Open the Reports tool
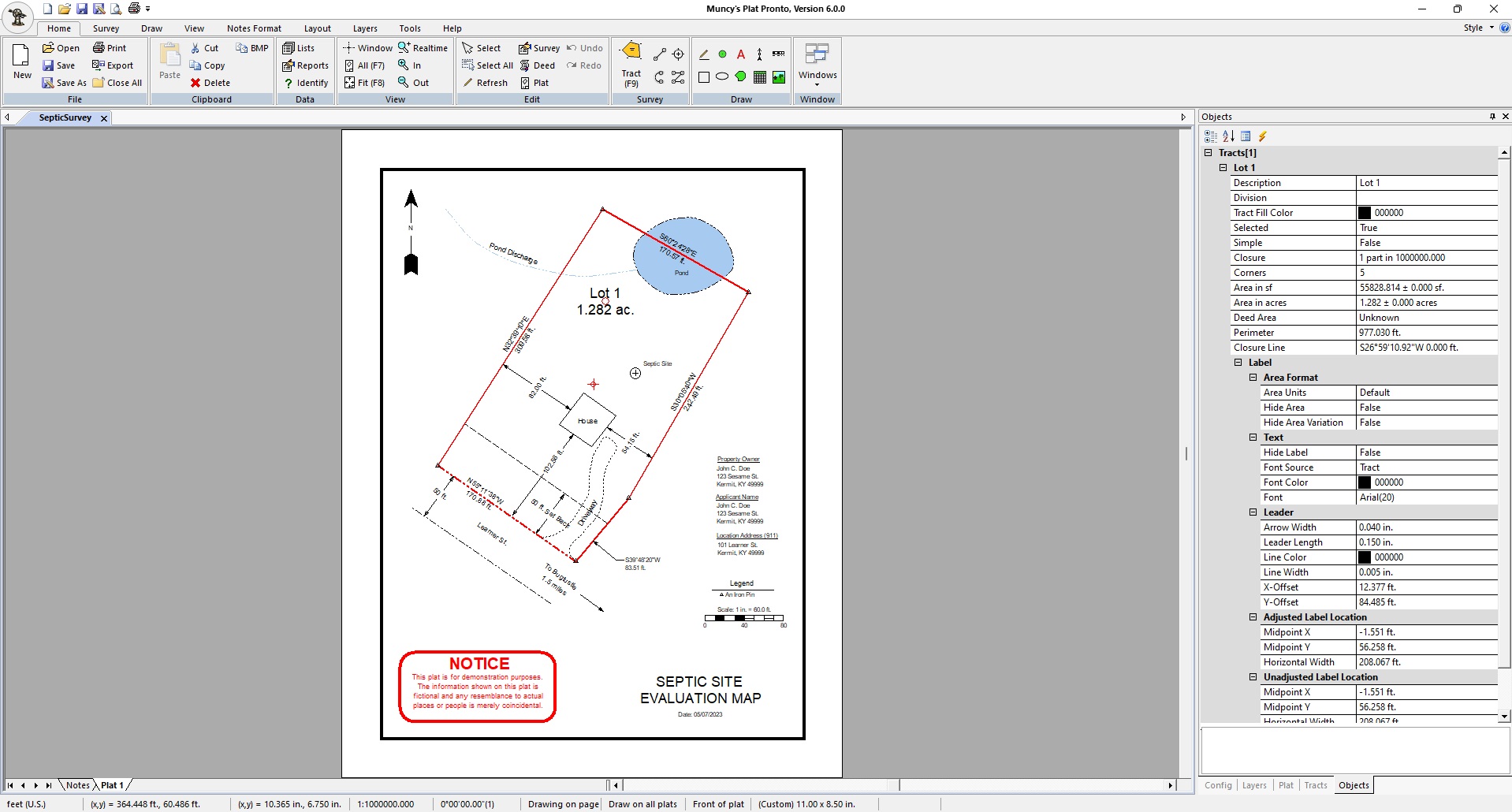The width and height of the screenshot is (1512, 812). point(305,65)
